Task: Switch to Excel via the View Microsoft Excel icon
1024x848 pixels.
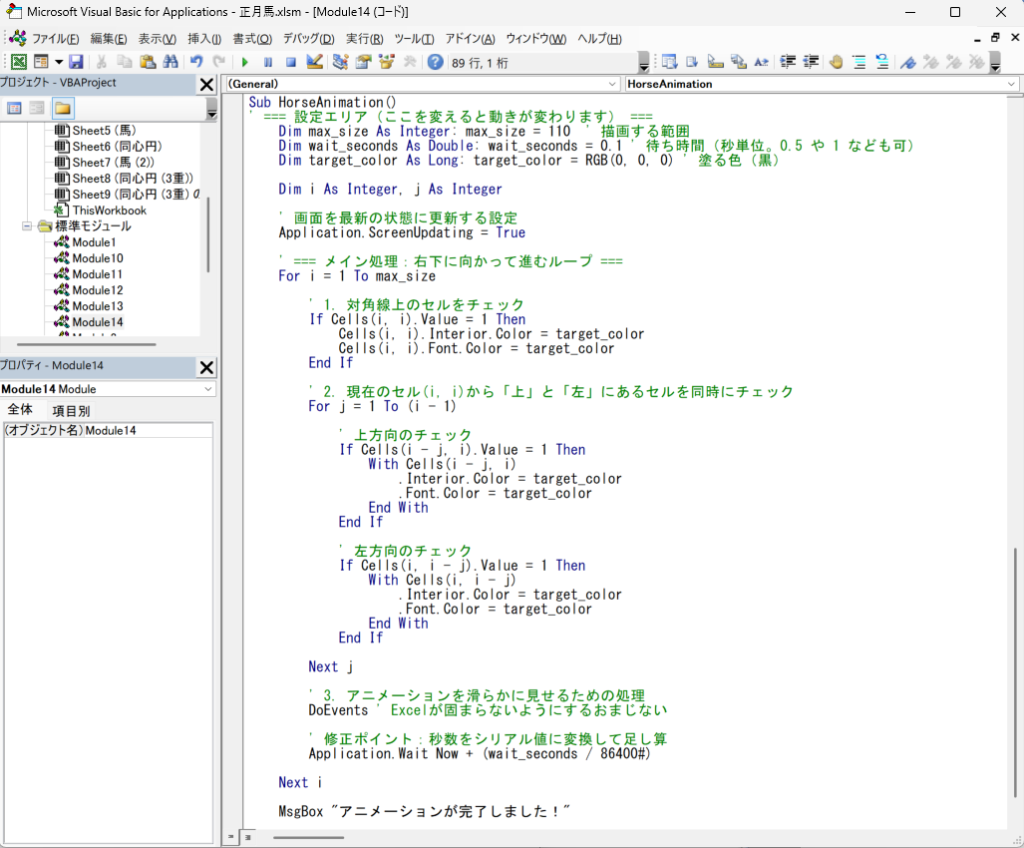Action: tap(18, 62)
